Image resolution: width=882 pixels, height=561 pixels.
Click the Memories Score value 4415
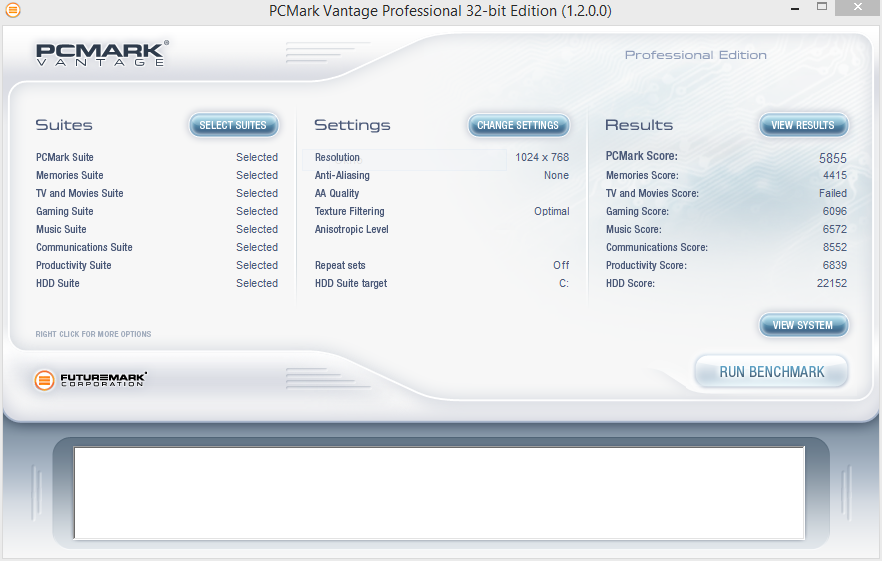835,176
